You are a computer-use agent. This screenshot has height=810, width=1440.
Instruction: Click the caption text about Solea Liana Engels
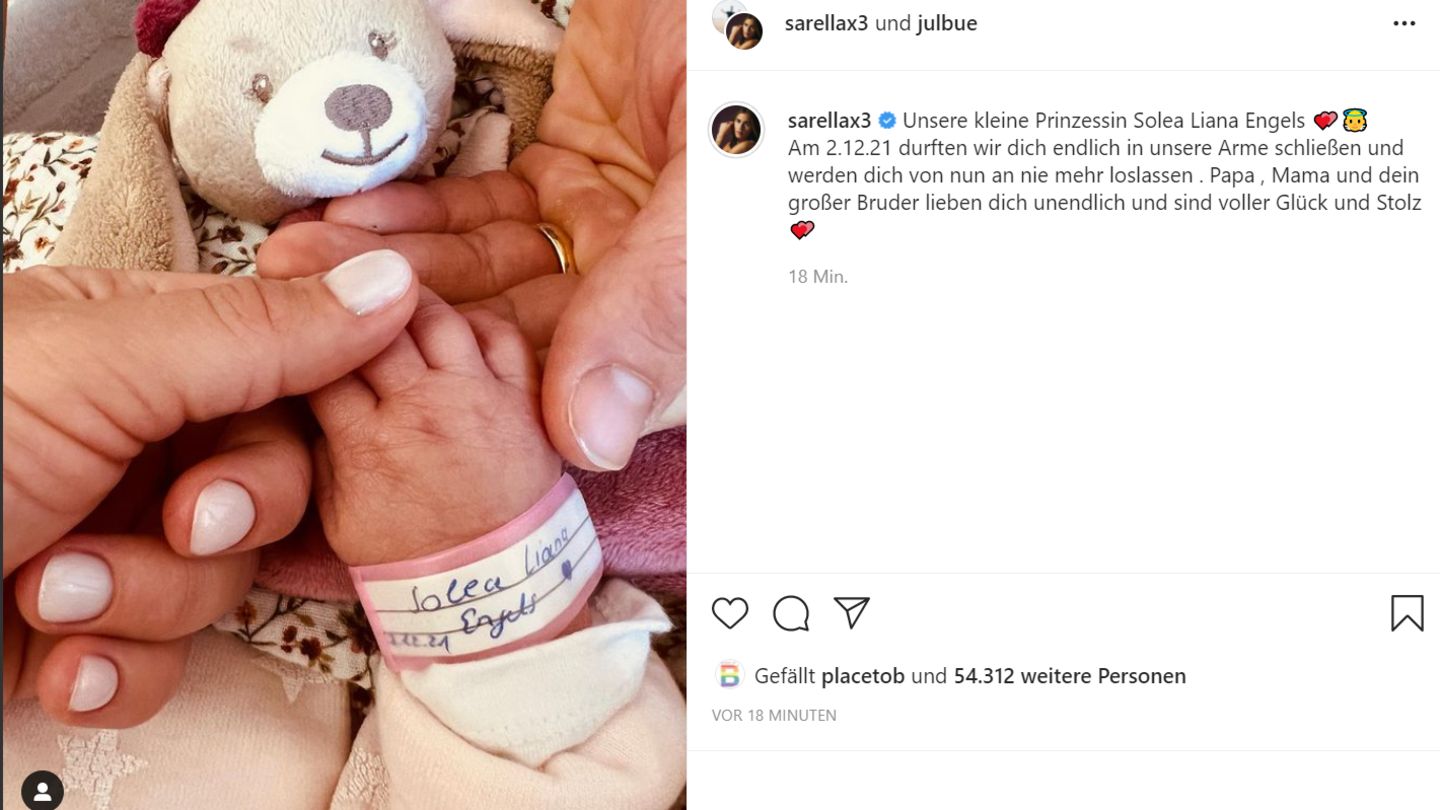[1104, 175]
